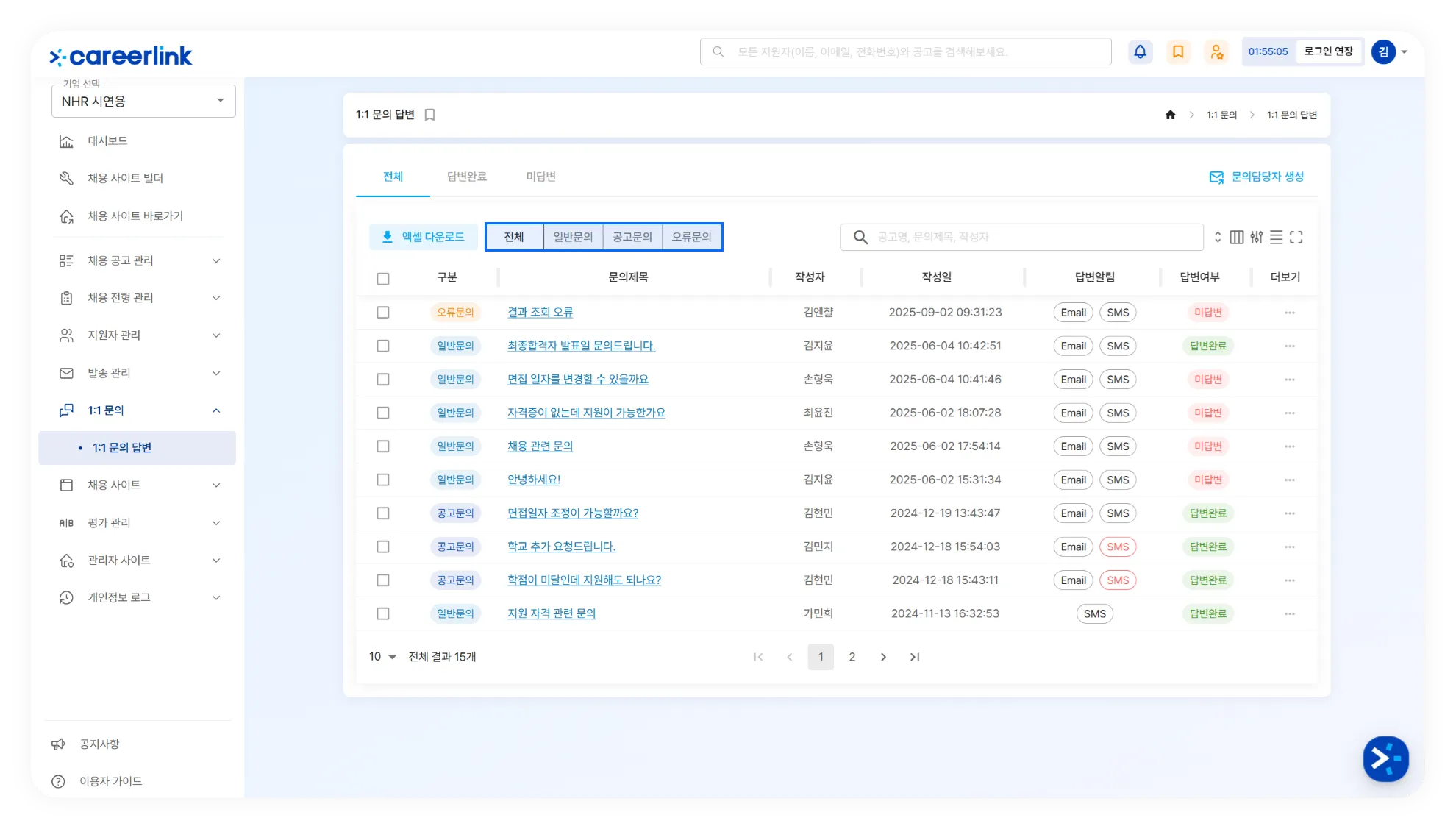
Task: Open filter sliders icon above table
Action: (1257, 237)
